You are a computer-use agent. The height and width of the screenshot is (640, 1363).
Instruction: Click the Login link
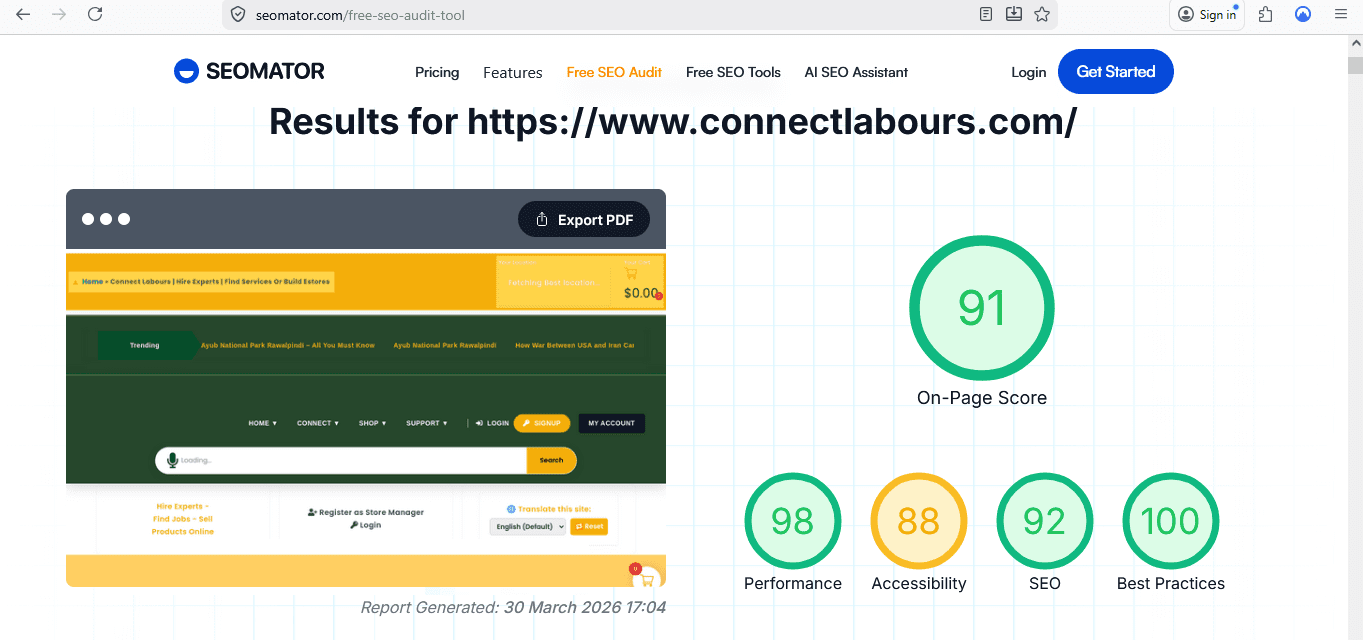tap(1028, 72)
